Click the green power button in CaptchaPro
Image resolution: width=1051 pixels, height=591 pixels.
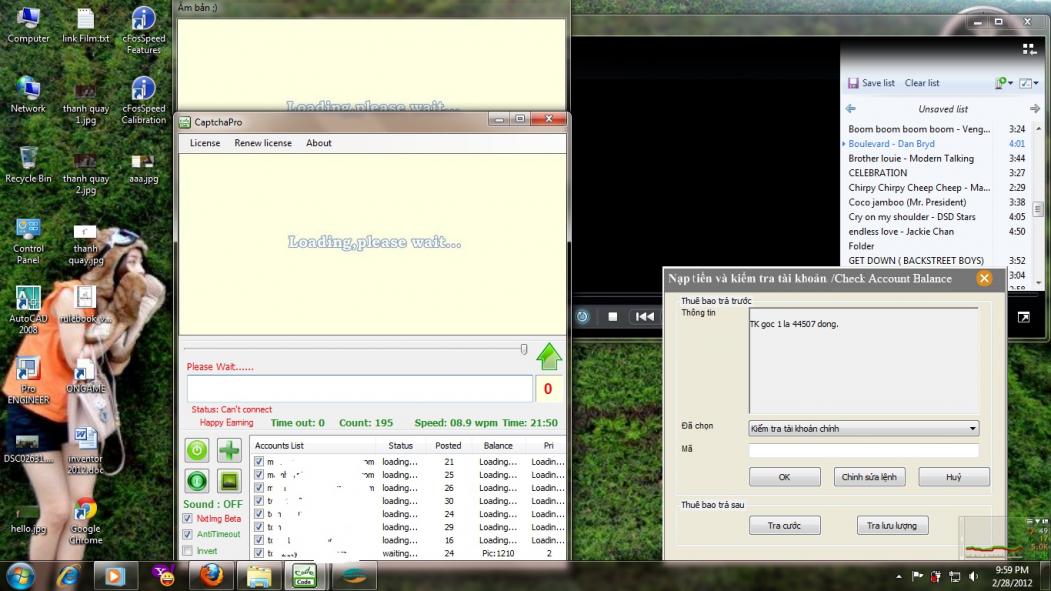coord(196,450)
